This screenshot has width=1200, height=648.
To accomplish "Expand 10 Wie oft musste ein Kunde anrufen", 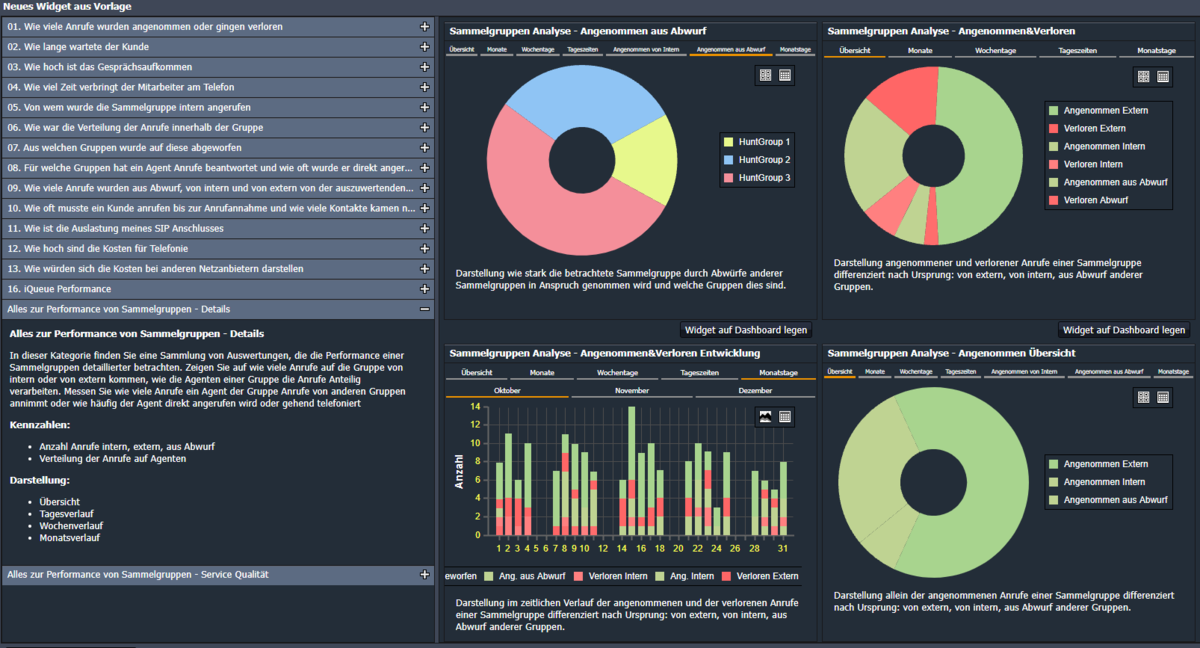I will point(425,208).
